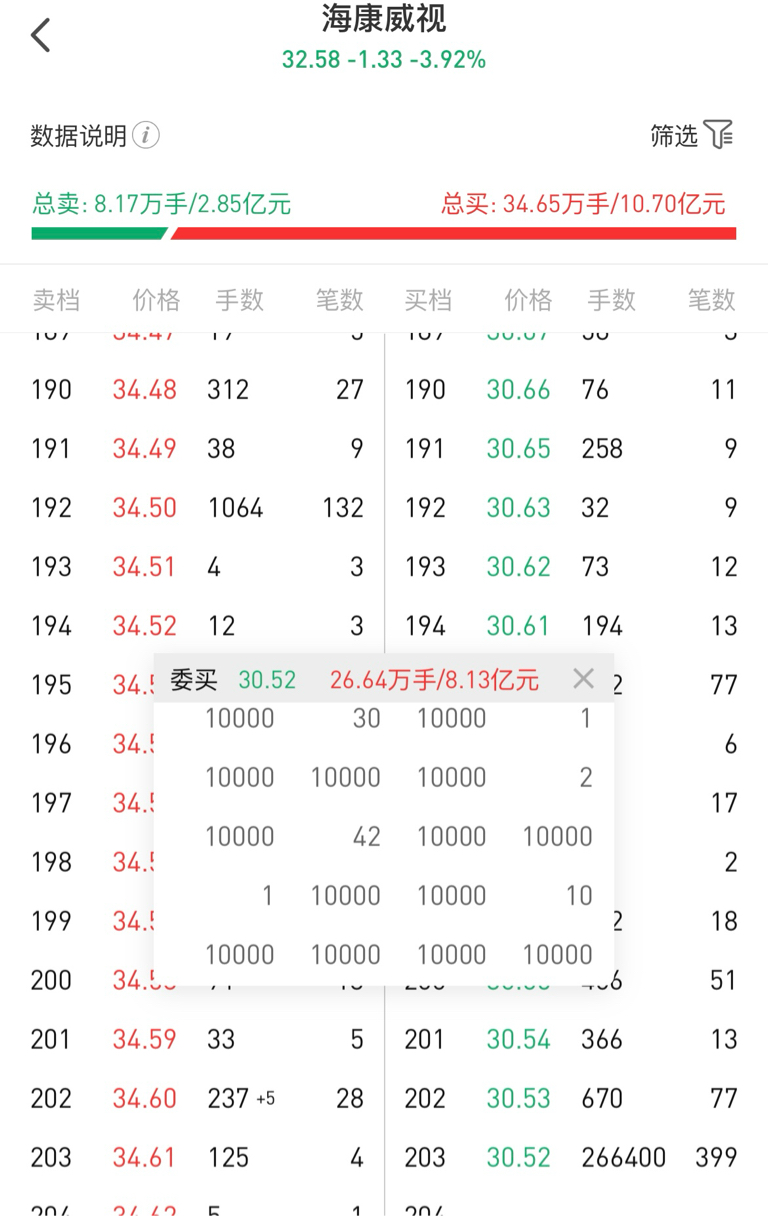
Task: Tap the order size 30 in popup
Action: click(367, 718)
